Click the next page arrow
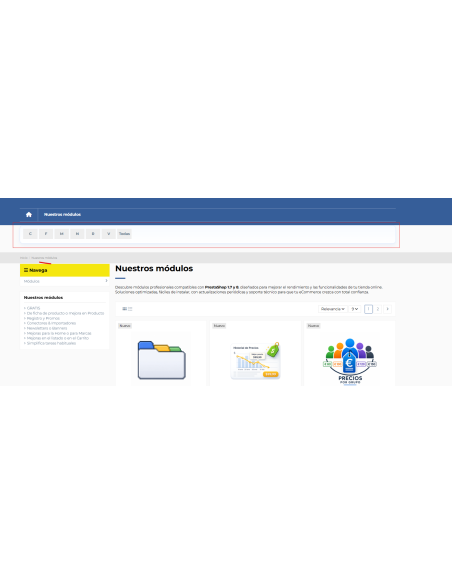The image size is (452, 584). (x=387, y=309)
